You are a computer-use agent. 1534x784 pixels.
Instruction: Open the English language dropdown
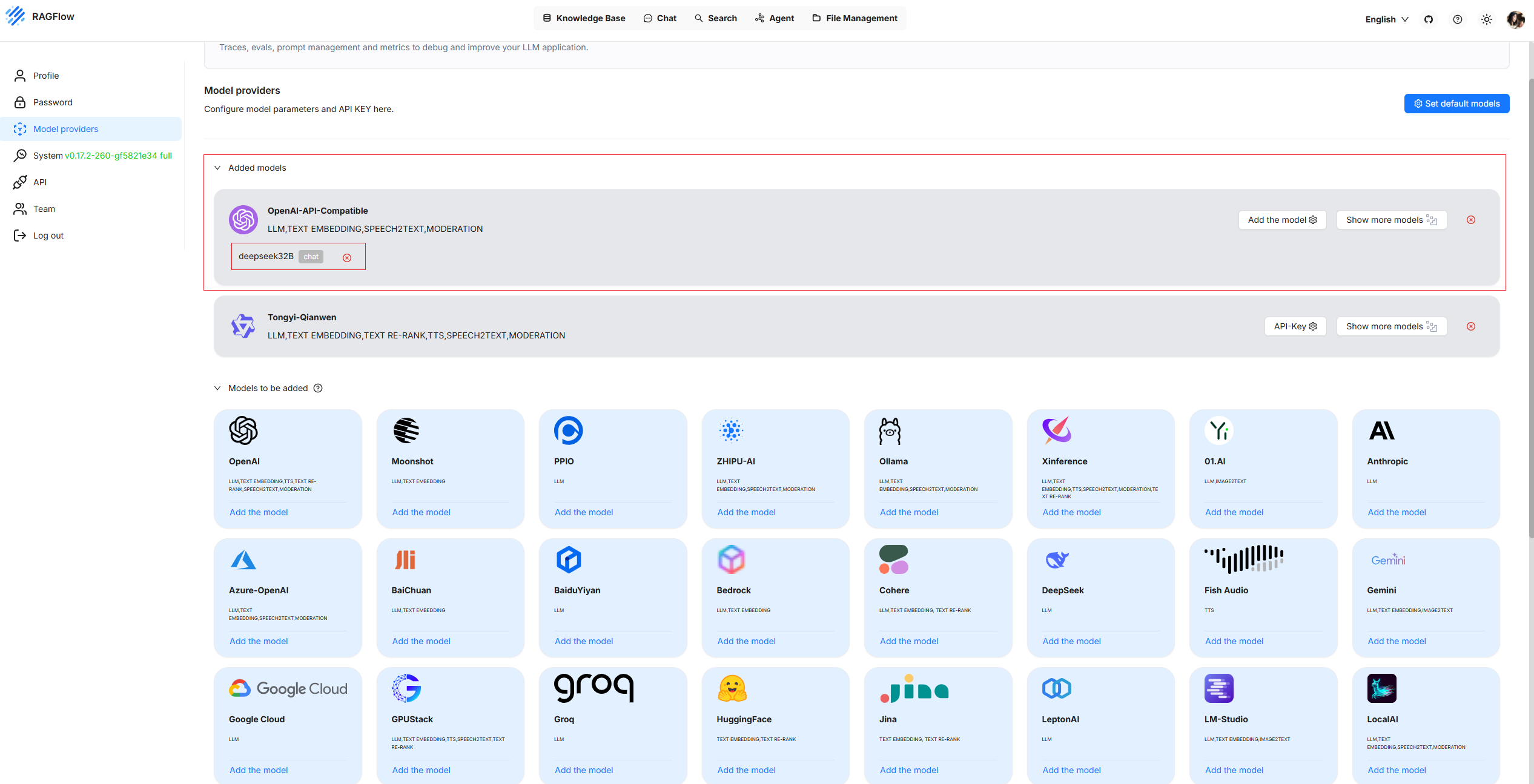tap(1387, 19)
